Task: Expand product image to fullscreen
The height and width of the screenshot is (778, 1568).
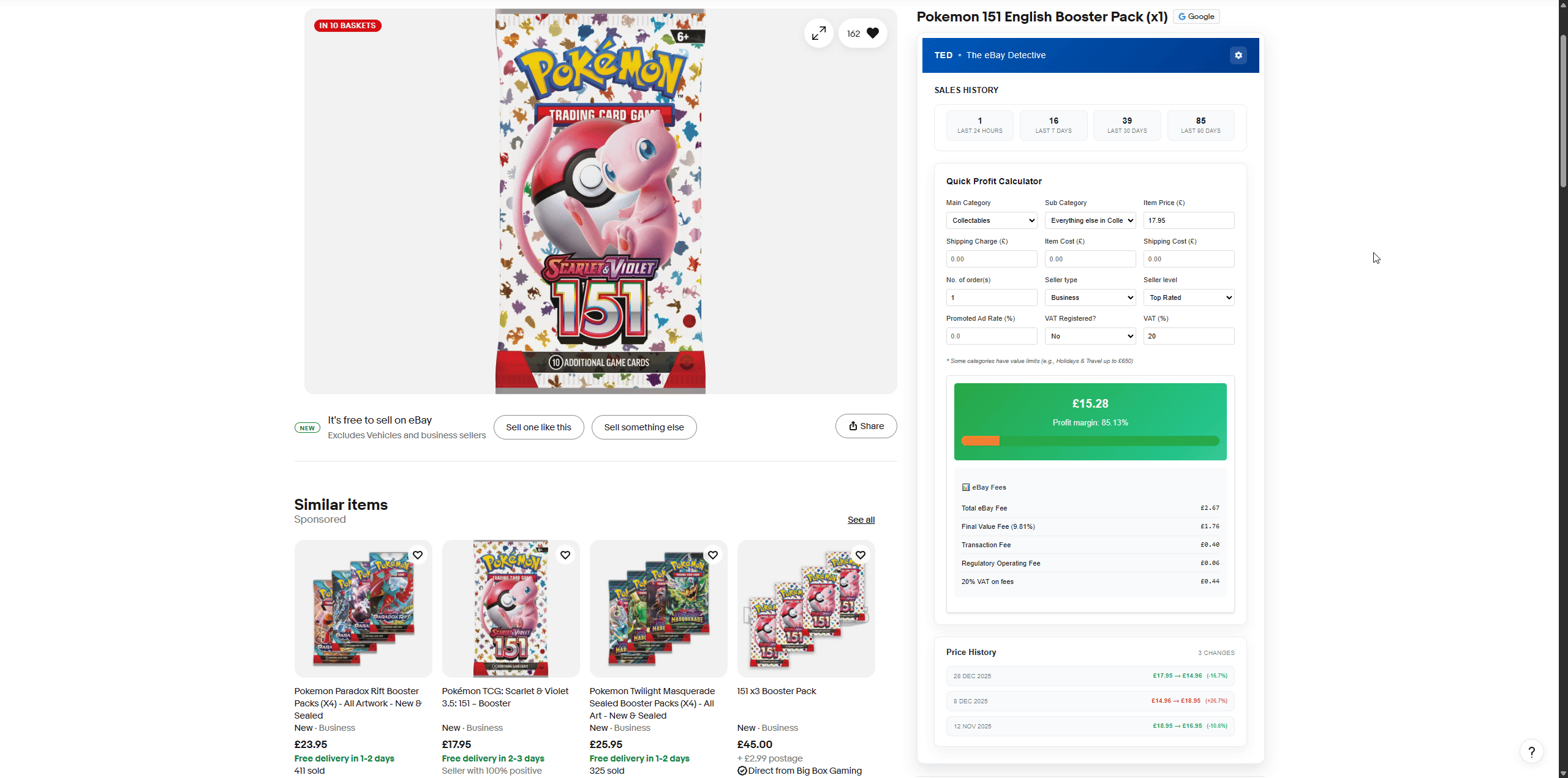Action: (x=818, y=34)
